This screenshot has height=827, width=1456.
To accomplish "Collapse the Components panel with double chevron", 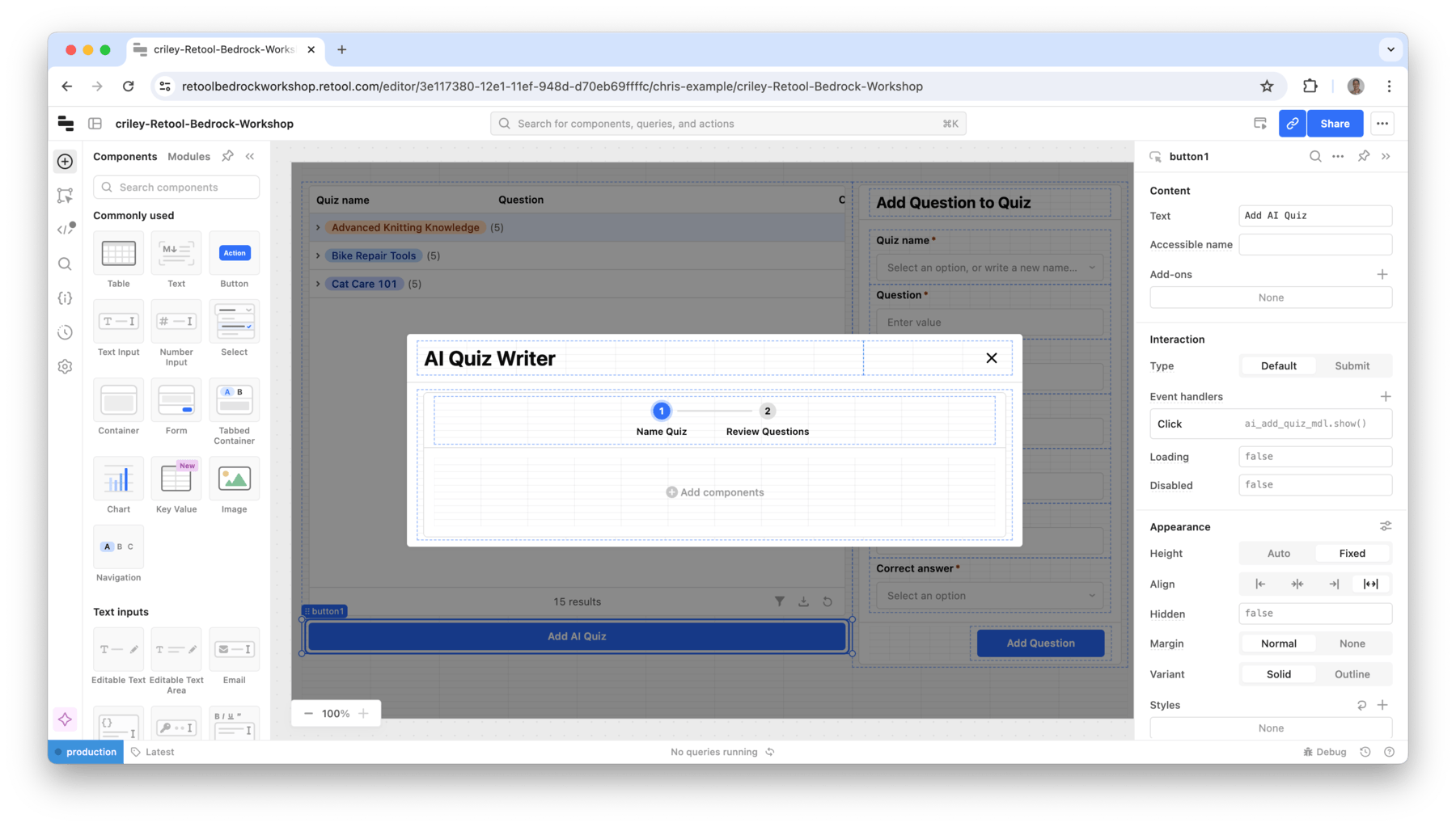I will [250, 156].
